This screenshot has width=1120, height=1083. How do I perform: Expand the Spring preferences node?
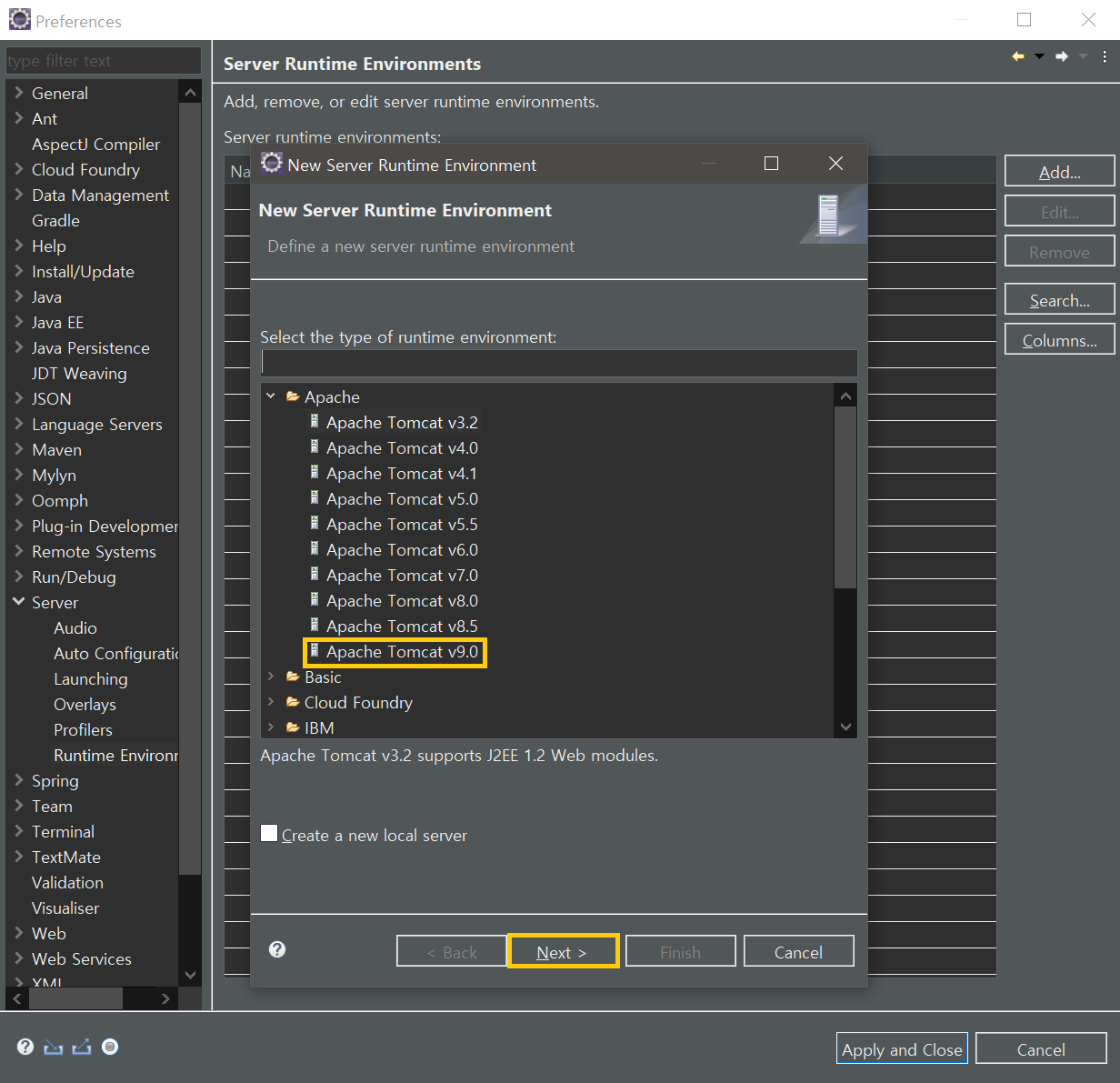[18, 780]
